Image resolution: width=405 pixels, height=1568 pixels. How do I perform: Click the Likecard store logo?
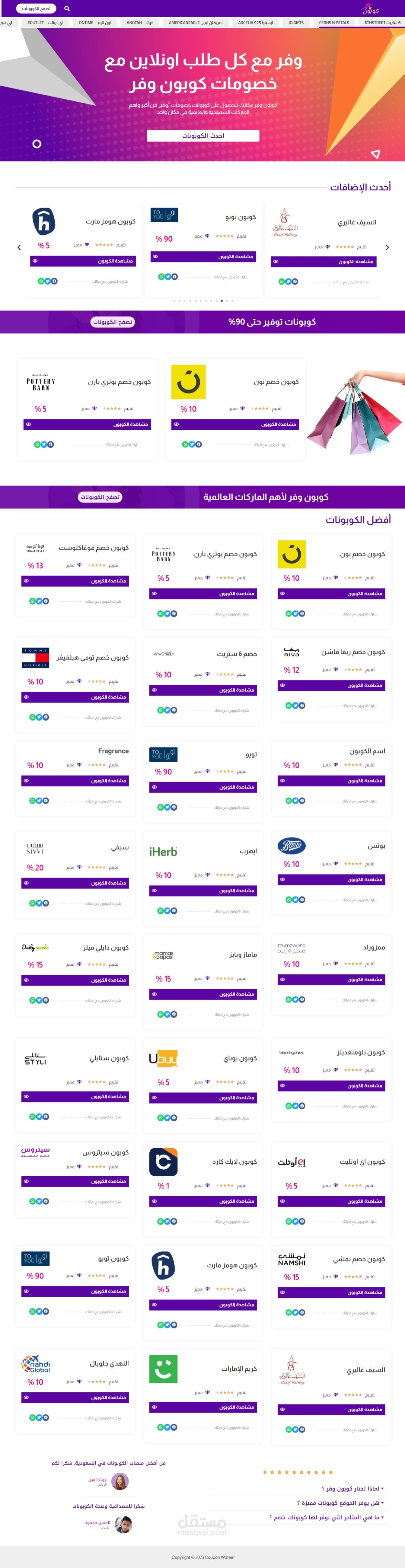coord(163,1162)
